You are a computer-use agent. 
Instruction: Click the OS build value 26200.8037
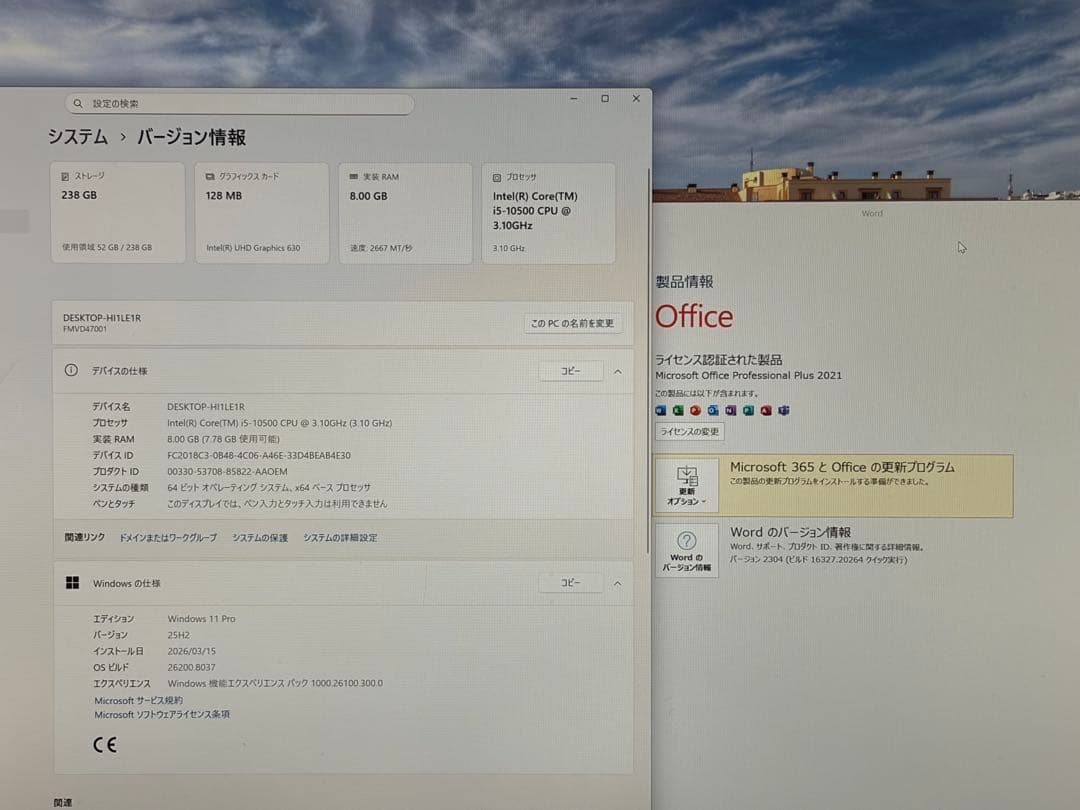[191, 667]
